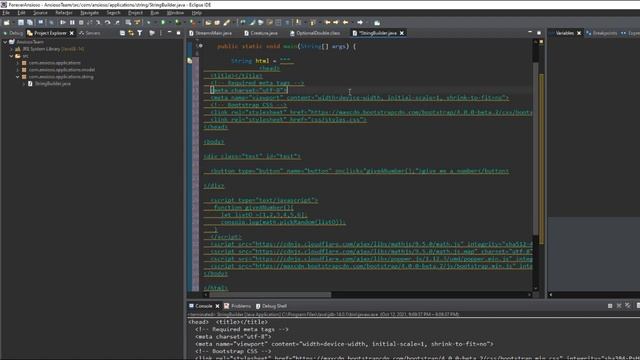Click the Suspend debug toolbar icon

click(72, 22)
